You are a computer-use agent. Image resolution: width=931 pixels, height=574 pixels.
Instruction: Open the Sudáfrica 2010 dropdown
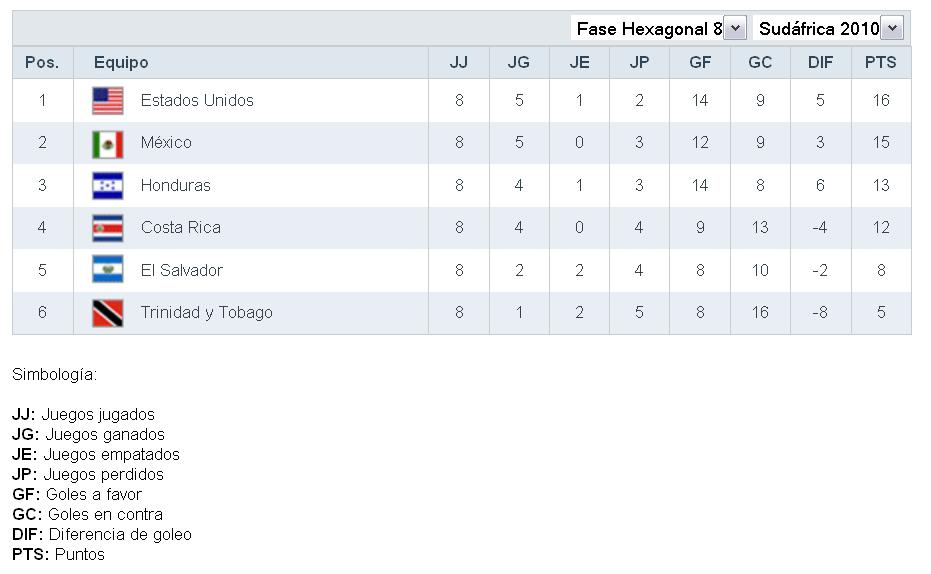[892, 29]
